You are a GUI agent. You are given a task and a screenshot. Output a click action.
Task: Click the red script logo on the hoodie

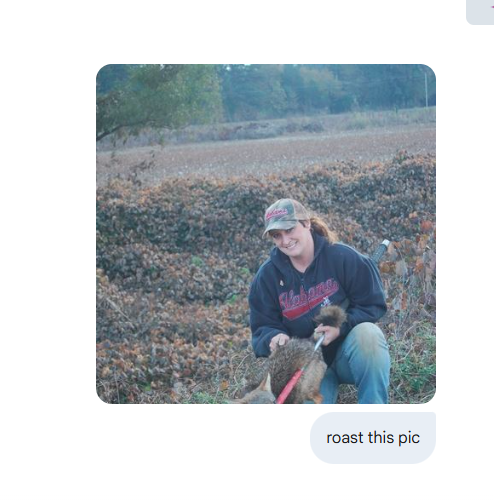308,298
